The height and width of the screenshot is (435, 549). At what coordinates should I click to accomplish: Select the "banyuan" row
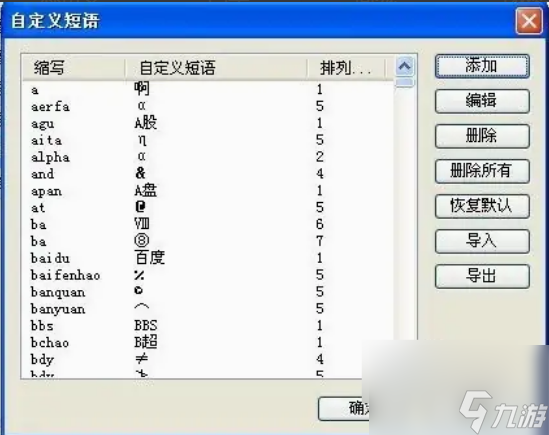click(x=208, y=309)
